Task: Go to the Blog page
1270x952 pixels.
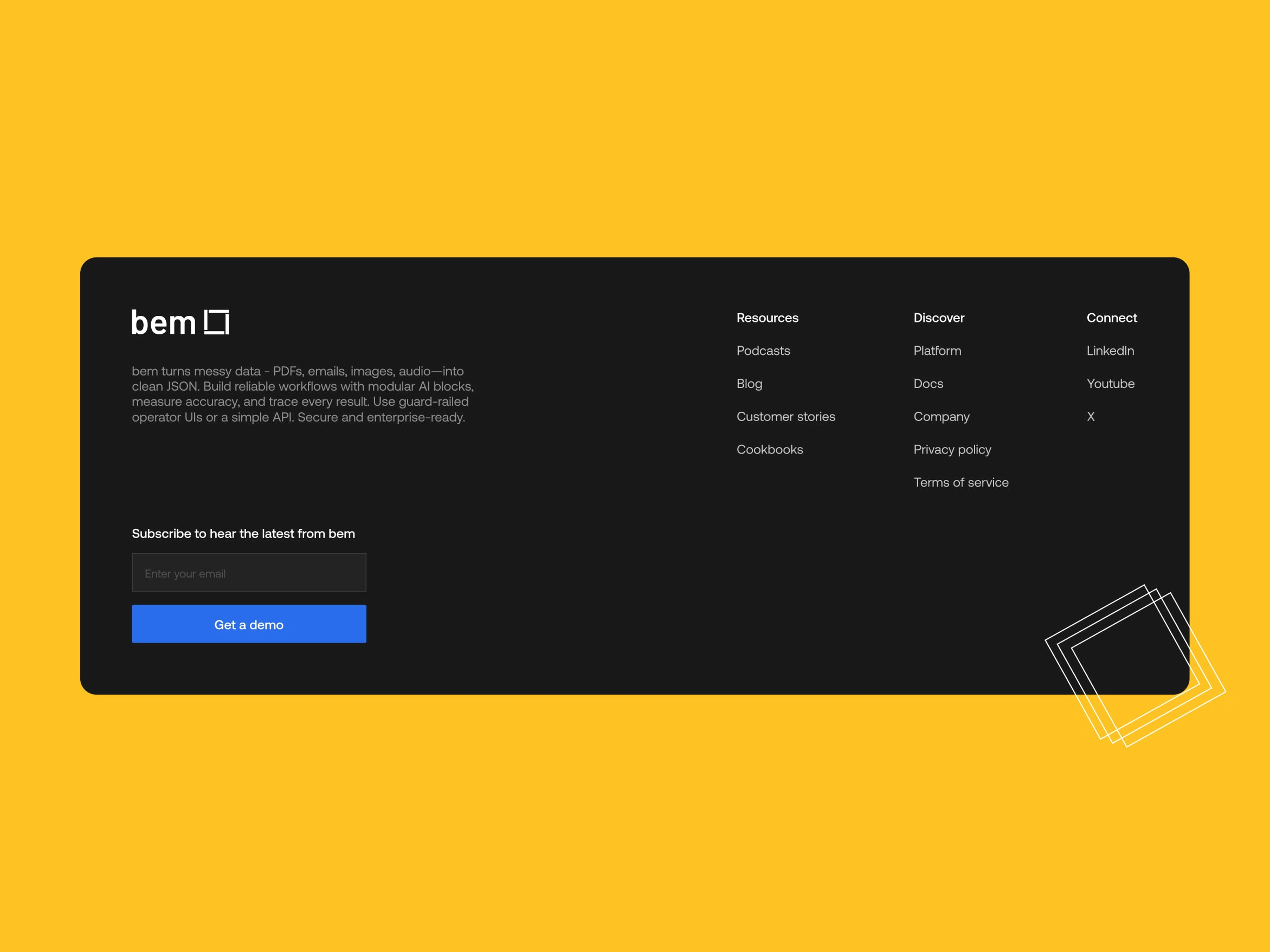Action: (749, 383)
